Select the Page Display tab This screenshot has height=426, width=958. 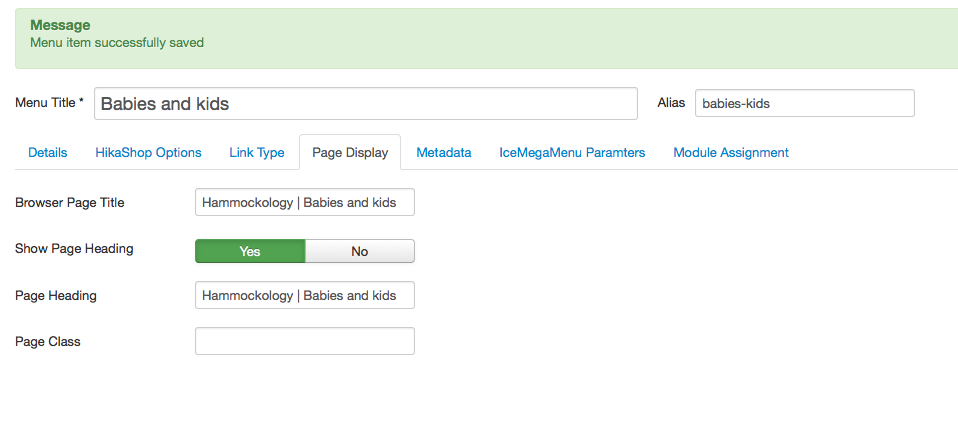(350, 153)
